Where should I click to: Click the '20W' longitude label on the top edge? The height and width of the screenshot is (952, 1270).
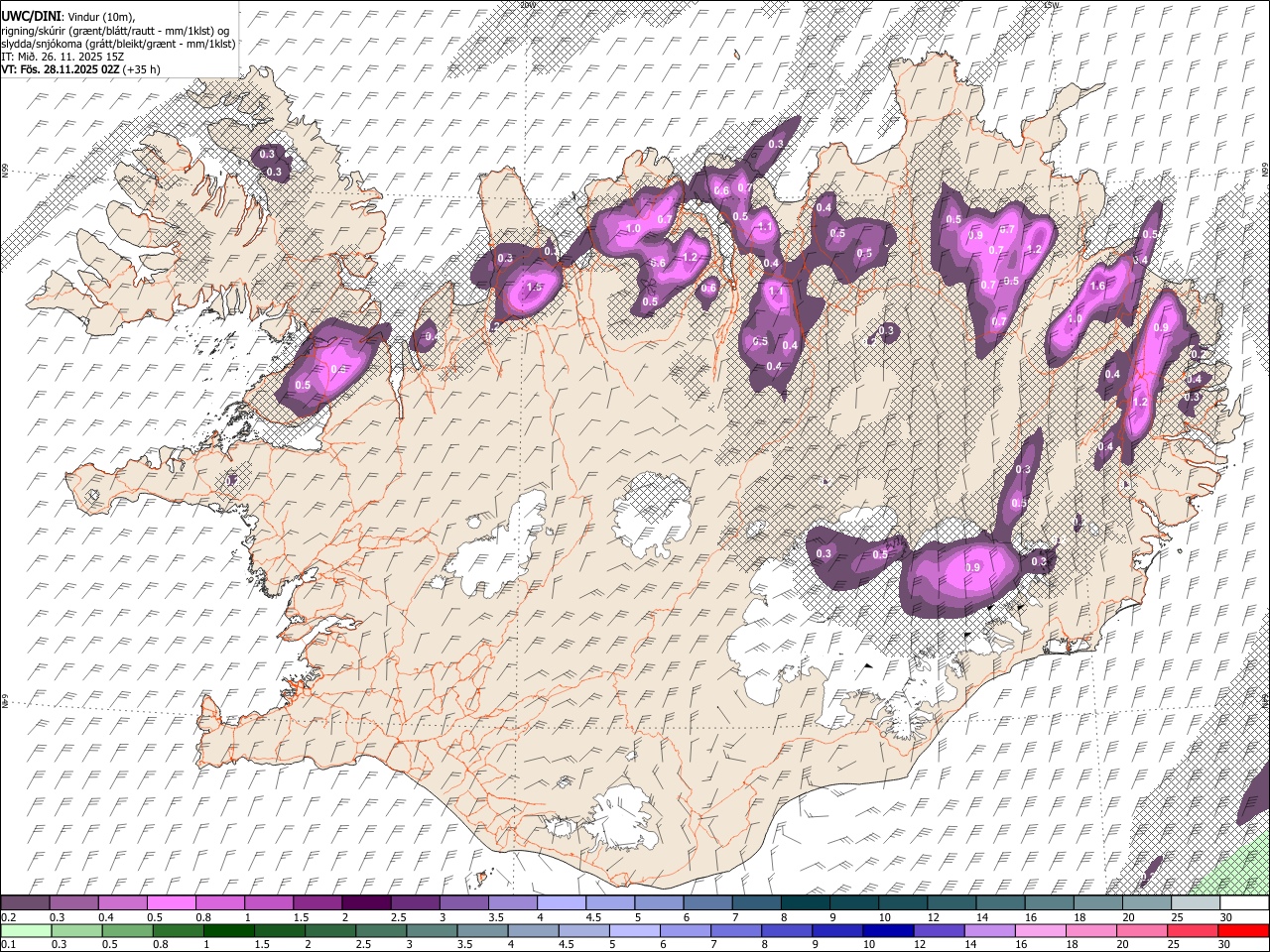click(x=527, y=5)
